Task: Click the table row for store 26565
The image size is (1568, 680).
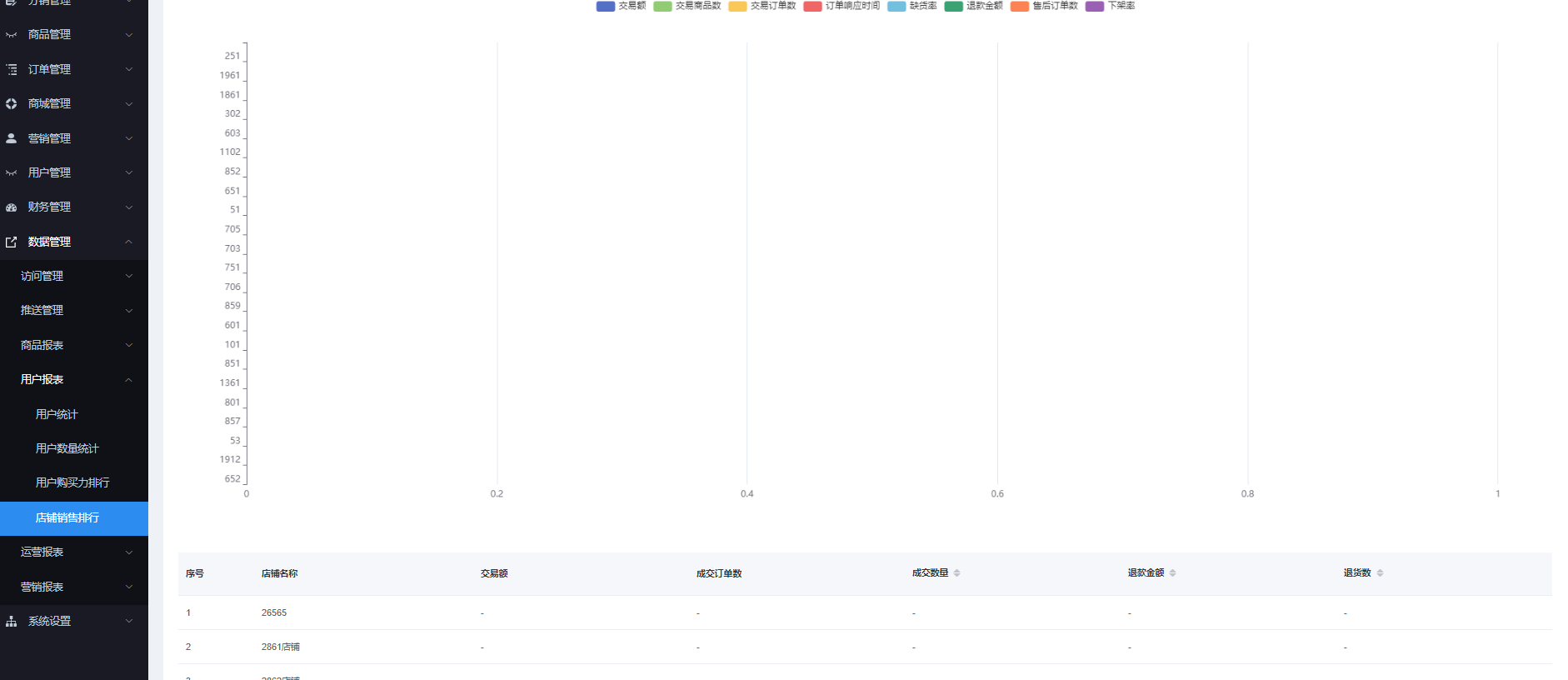Action: click(274, 612)
